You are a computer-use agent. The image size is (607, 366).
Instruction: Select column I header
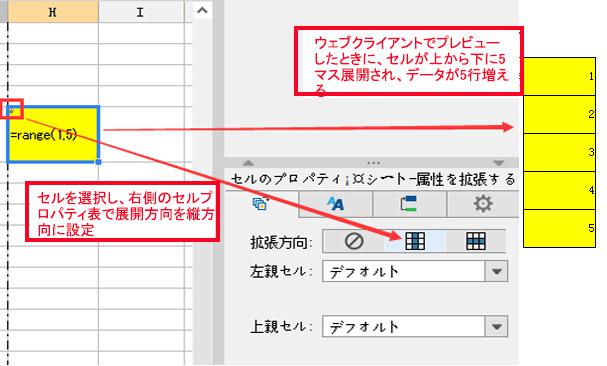pyautogui.click(x=140, y=12)
